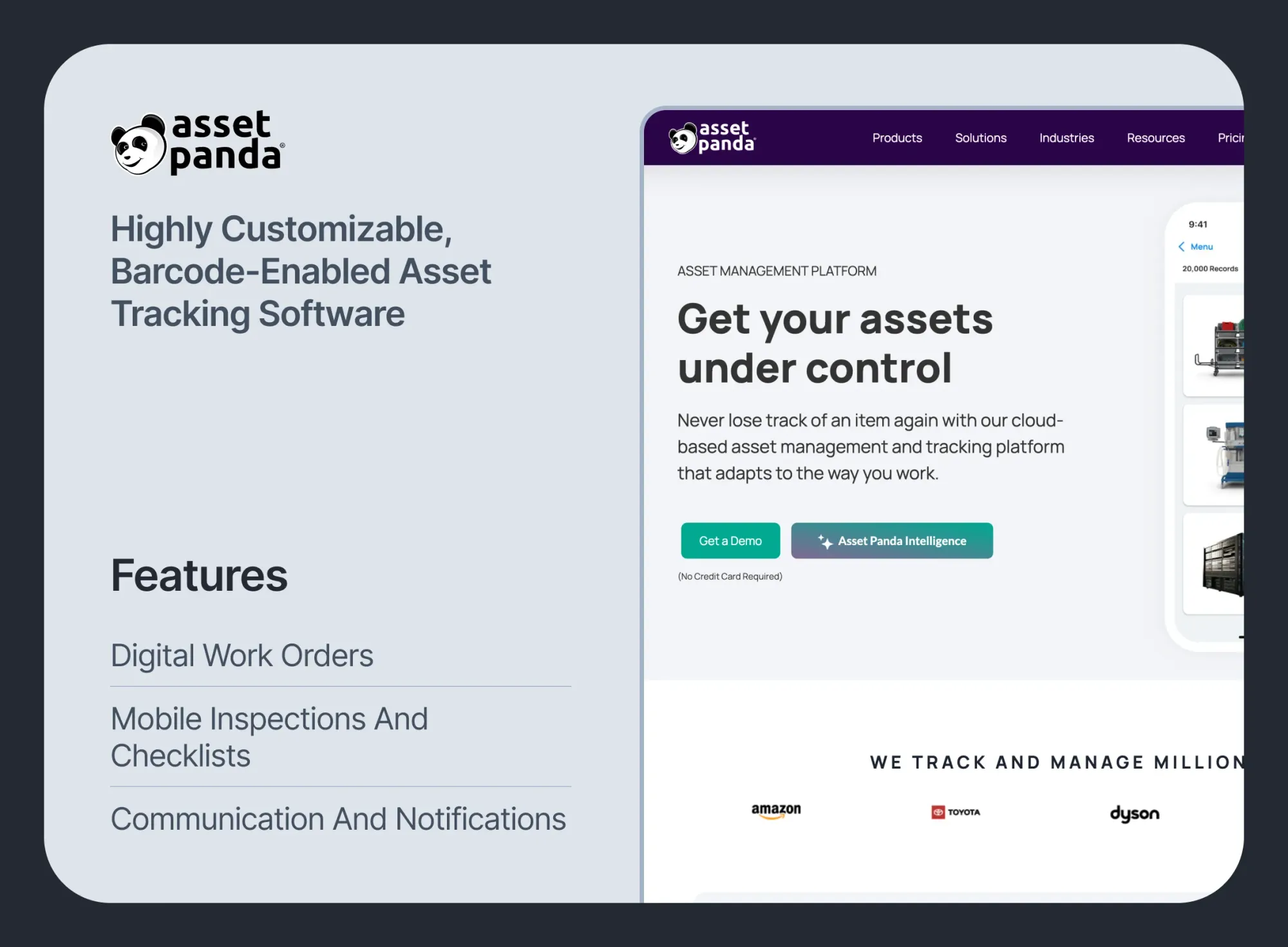Viewport: 1288px width, 947px height.
Task: Click the Asset Panda navbar logo
Action: coord(712,137)
